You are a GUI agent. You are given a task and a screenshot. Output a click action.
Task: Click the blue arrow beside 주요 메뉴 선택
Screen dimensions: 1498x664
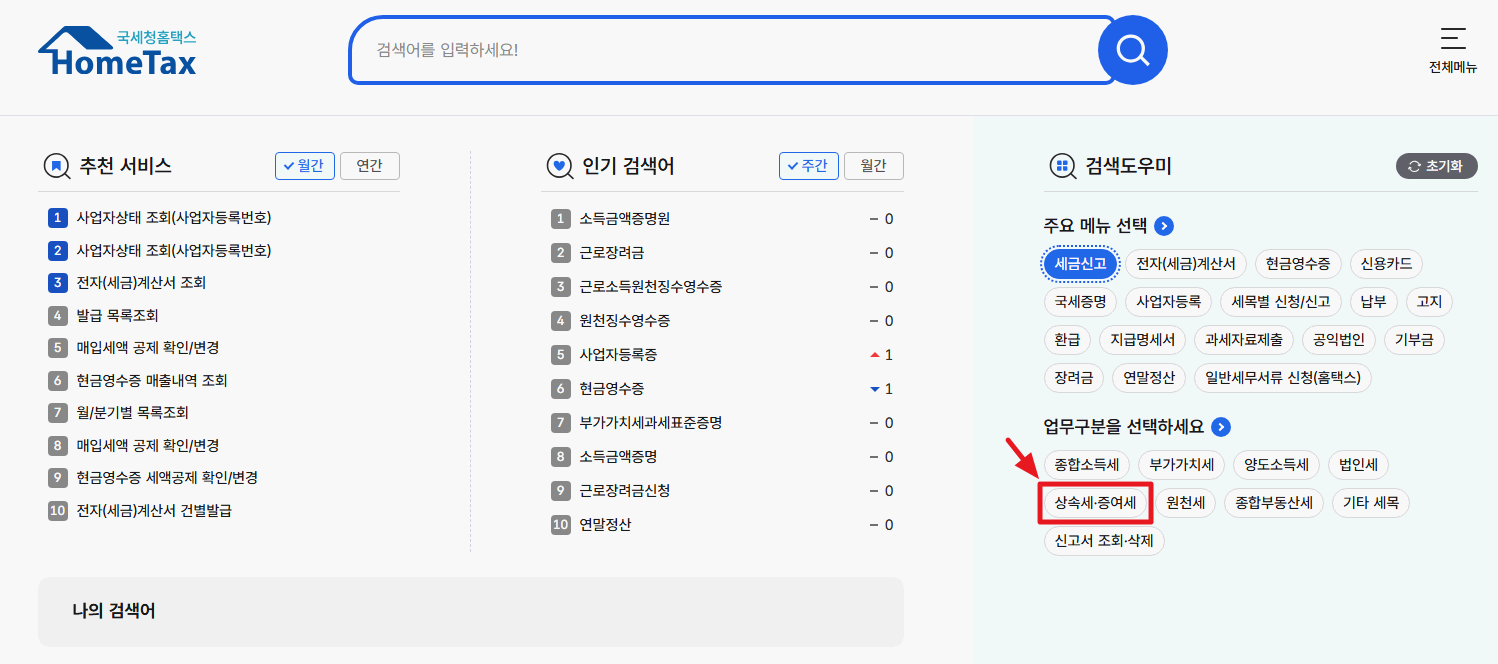(x=1162, y=226)
